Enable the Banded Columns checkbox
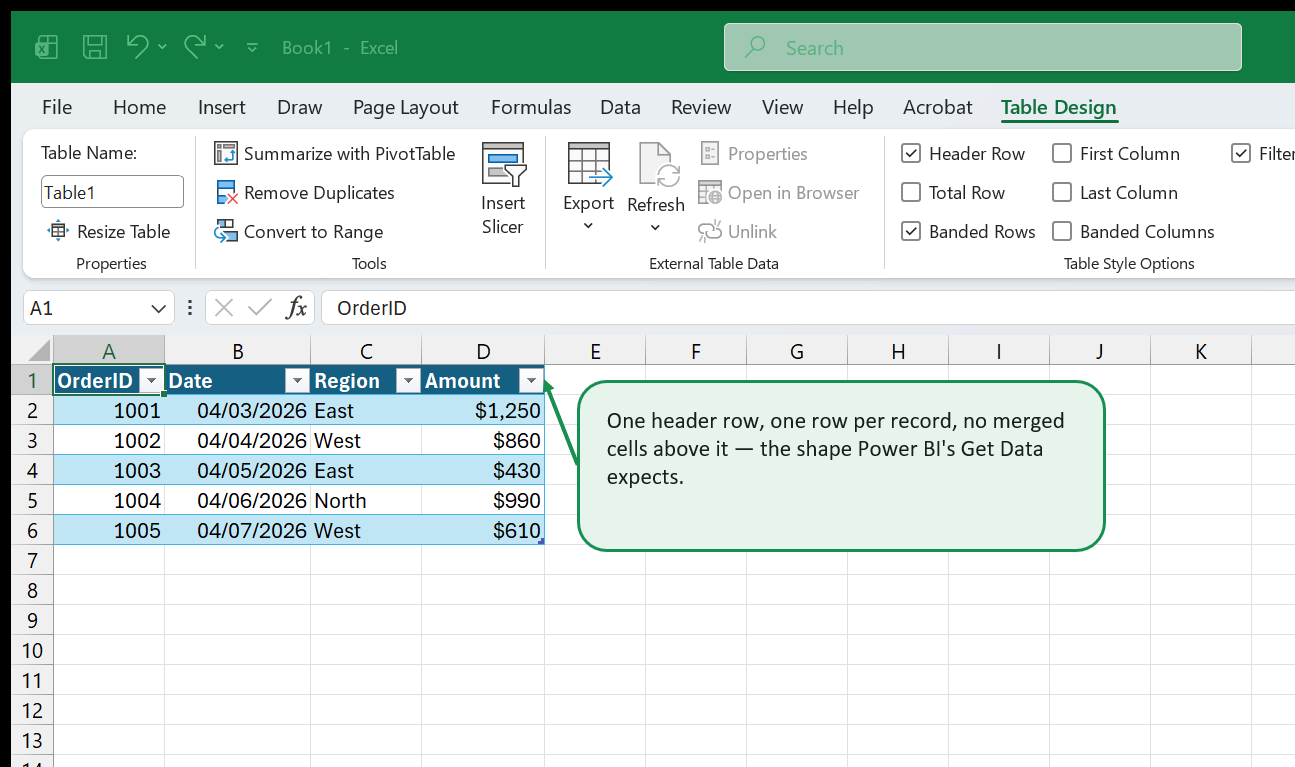Viewport: 1295px width, 767px height. [x=1062, y=232]
